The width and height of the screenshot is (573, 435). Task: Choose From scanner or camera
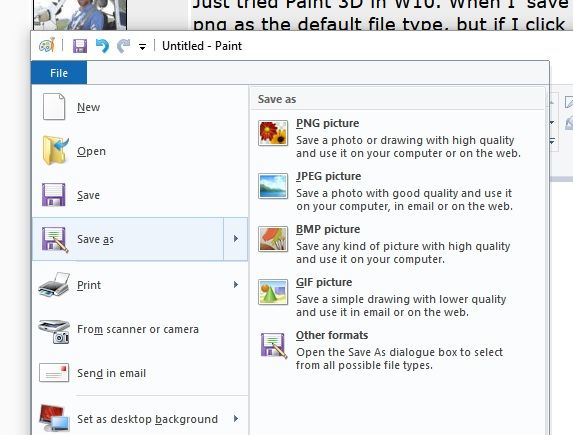point(140,329)
